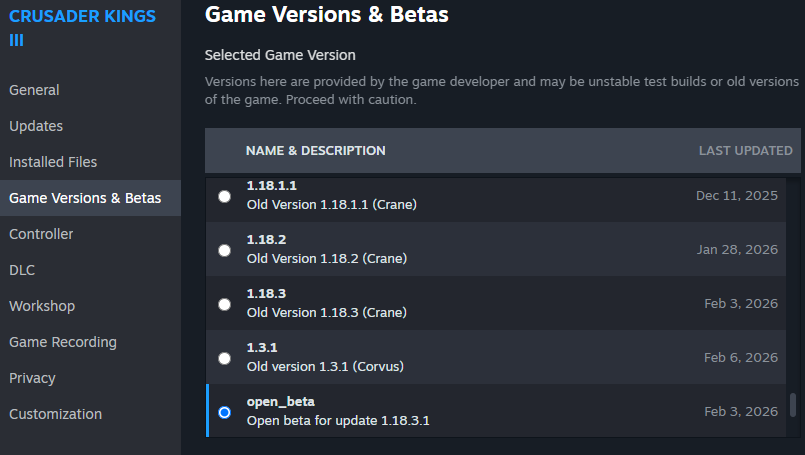This screenshot has width=805, height=455.
Task: Select the Game Versions & Betas tab
Action: tap(85, 198)
